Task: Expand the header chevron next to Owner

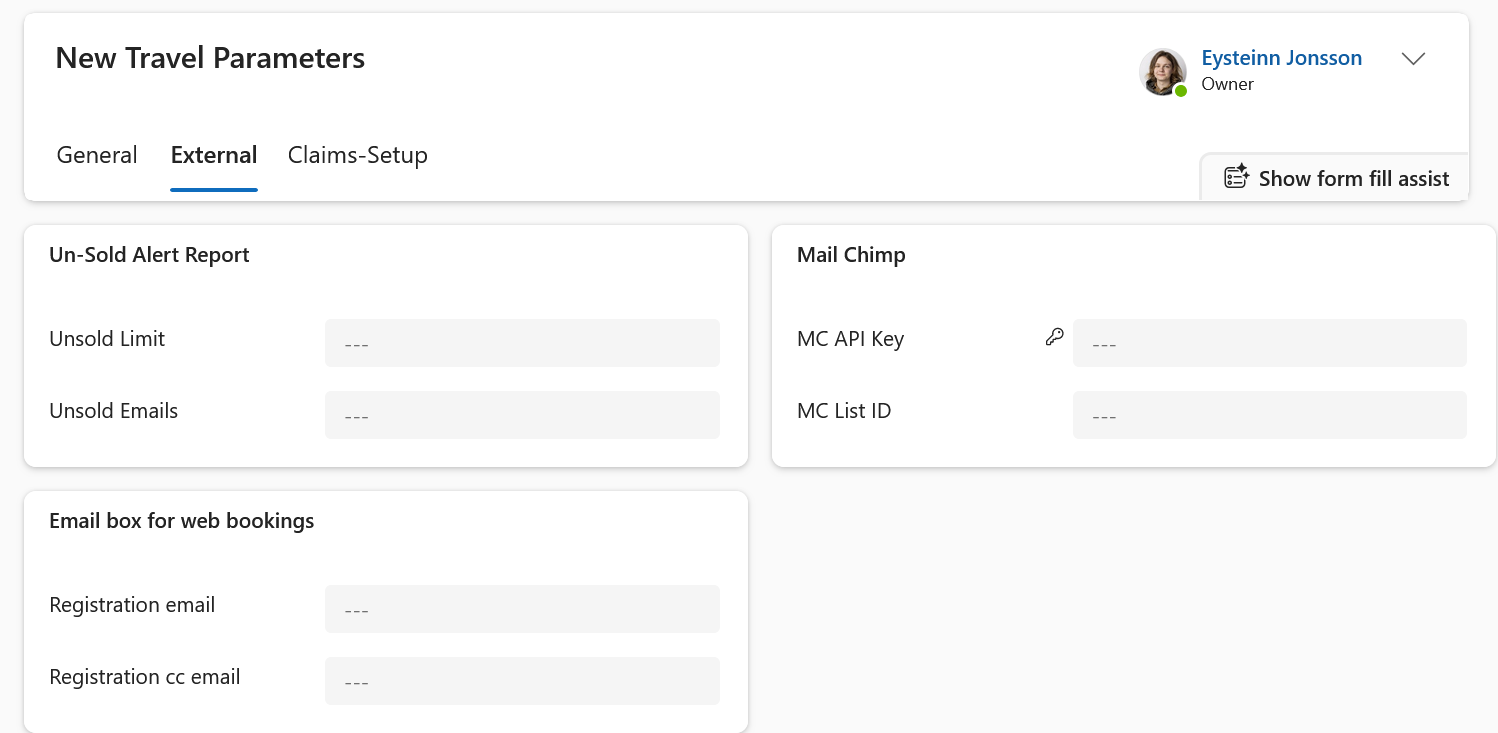Action: coord(1413,59)
